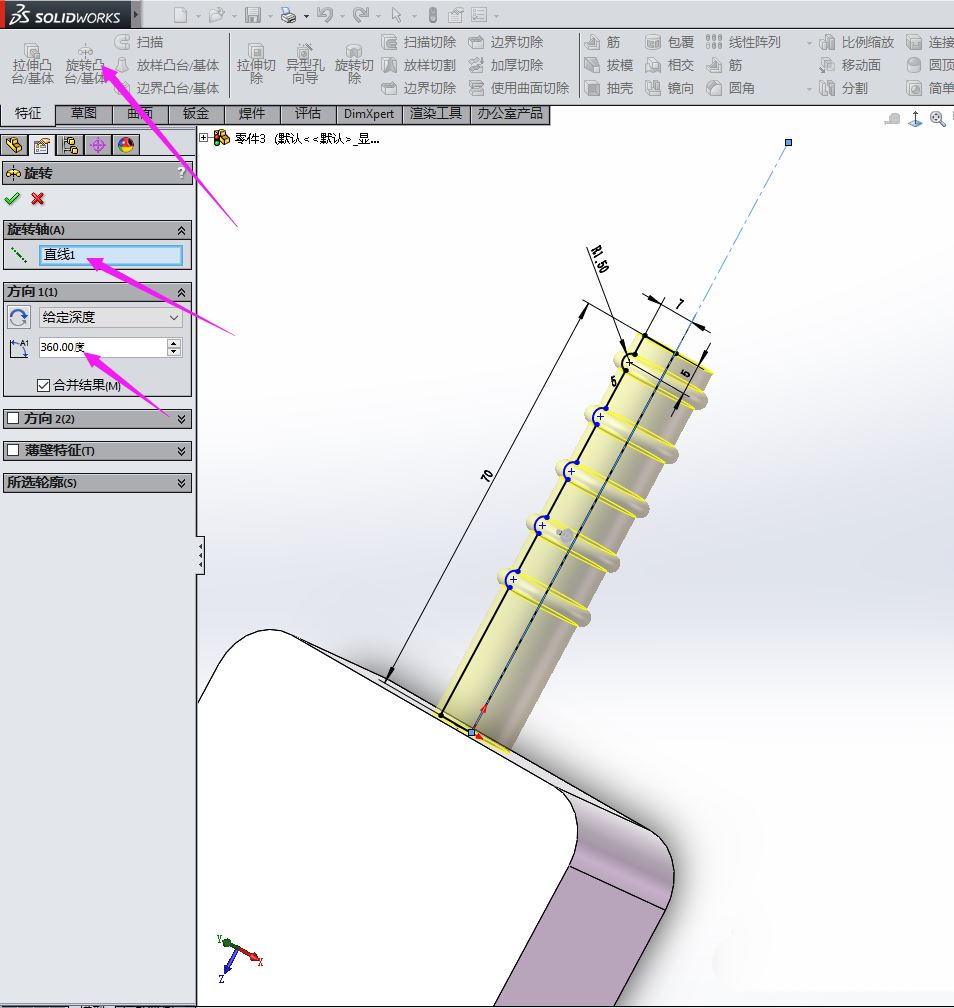Switch to the 草图 sketch tab
Image resolution: width=954 pixels, height=1008 pixels.
pyautogui.click(x=84, y=113)
